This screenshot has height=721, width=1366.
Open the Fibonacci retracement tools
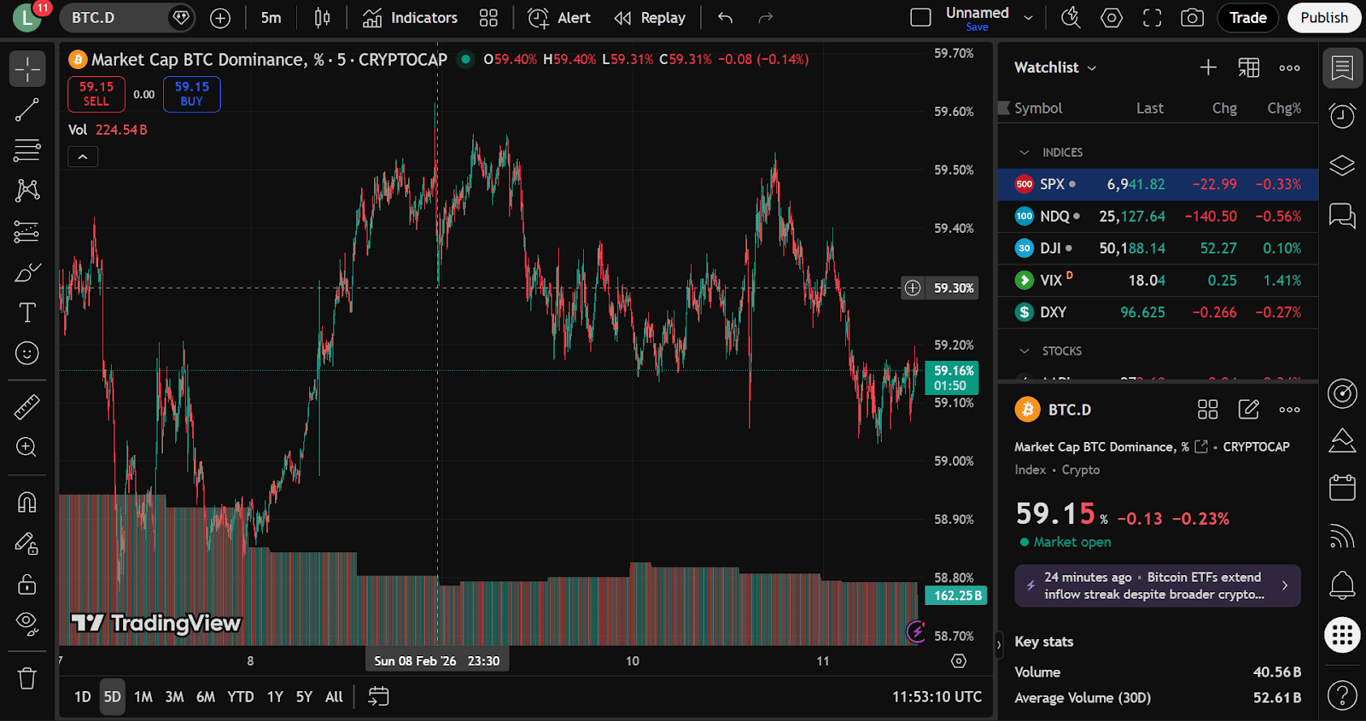tap(27, 151)
